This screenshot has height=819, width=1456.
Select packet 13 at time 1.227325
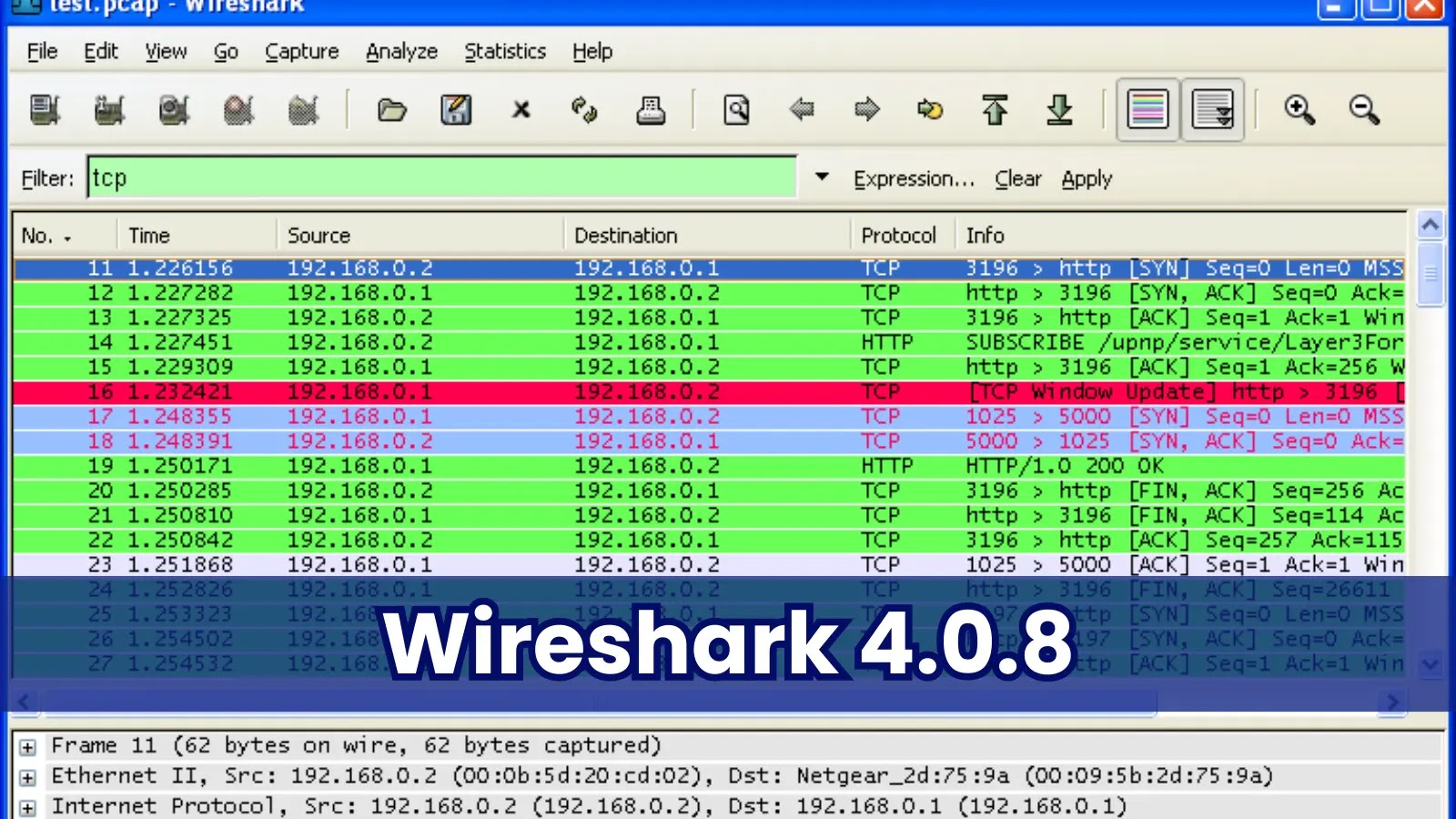pos(710,318)
